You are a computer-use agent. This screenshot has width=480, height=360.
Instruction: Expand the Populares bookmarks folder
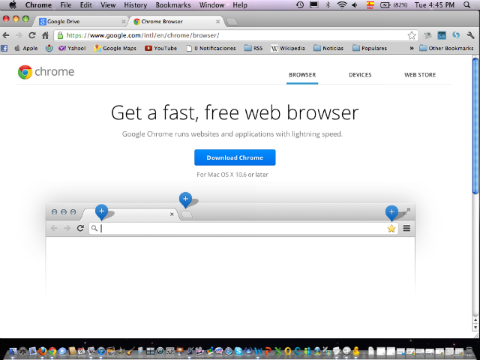(x=370, y=48)
